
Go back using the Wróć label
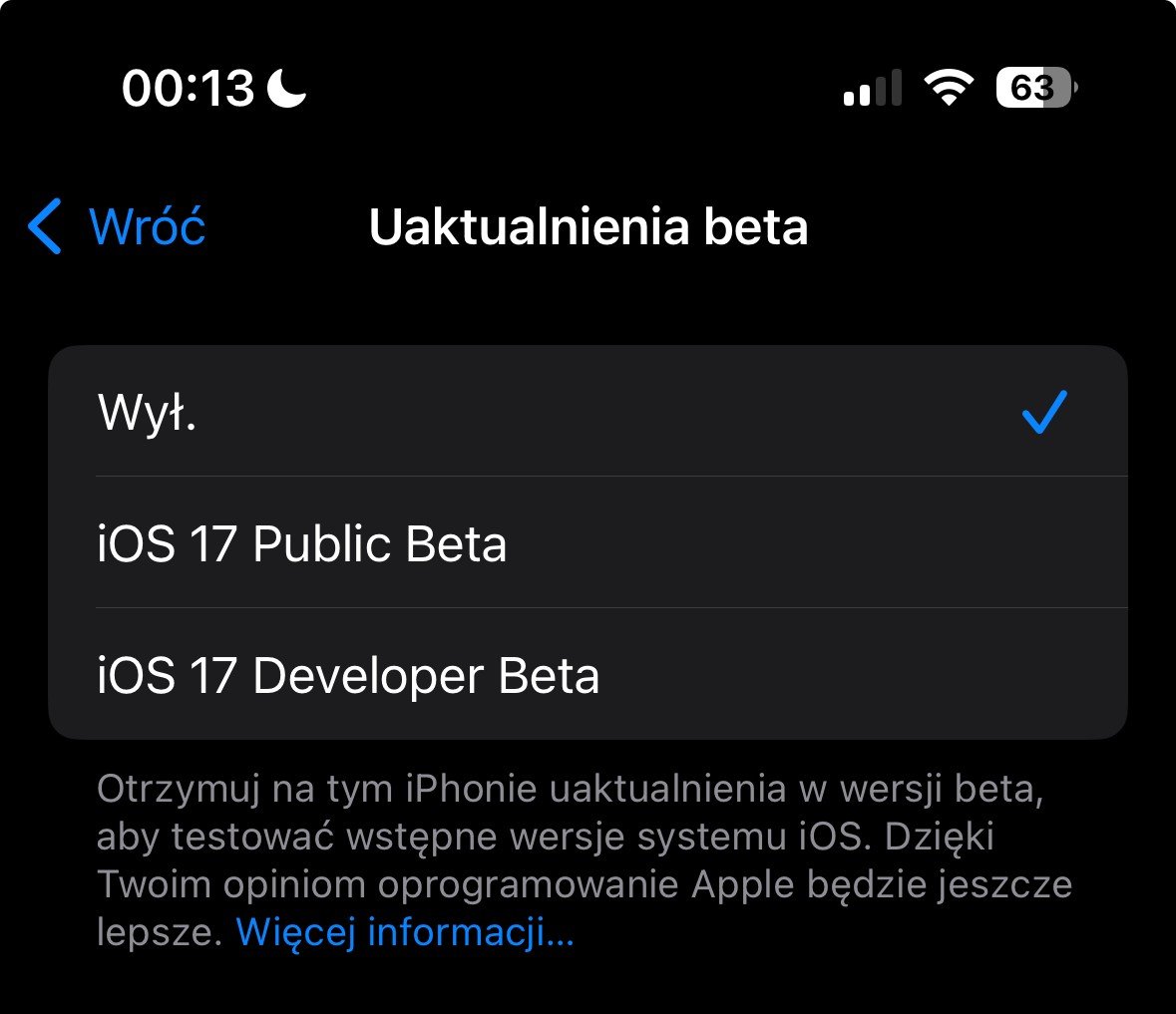(147, 226)
